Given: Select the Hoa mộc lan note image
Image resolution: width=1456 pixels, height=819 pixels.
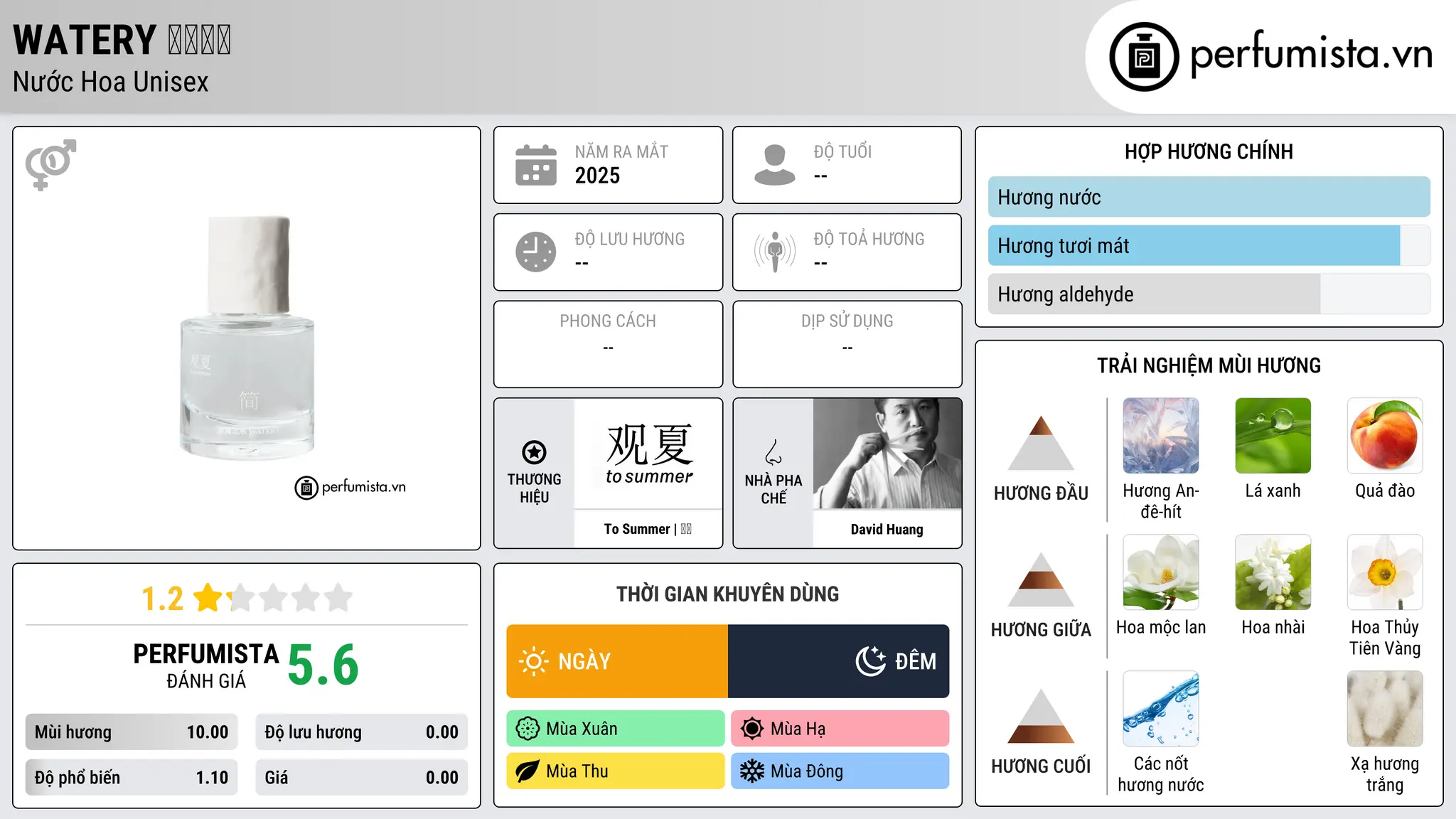Looking at the screenshot, I should click(1161, 572).
